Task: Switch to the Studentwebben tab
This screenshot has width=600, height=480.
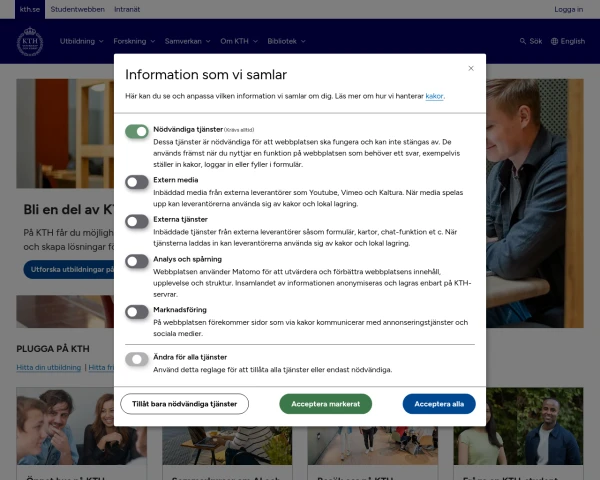Action: click(78, 9)
